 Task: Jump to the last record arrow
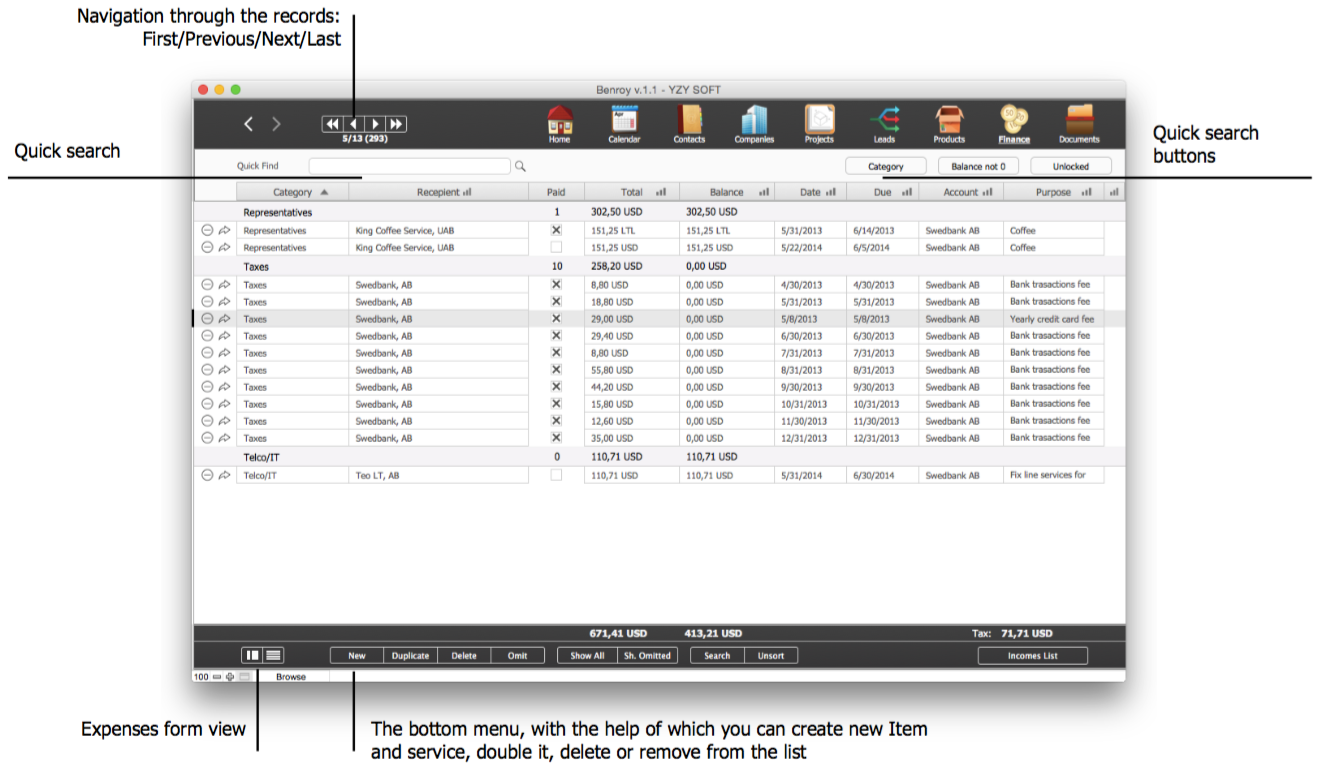tap(396, 124)
